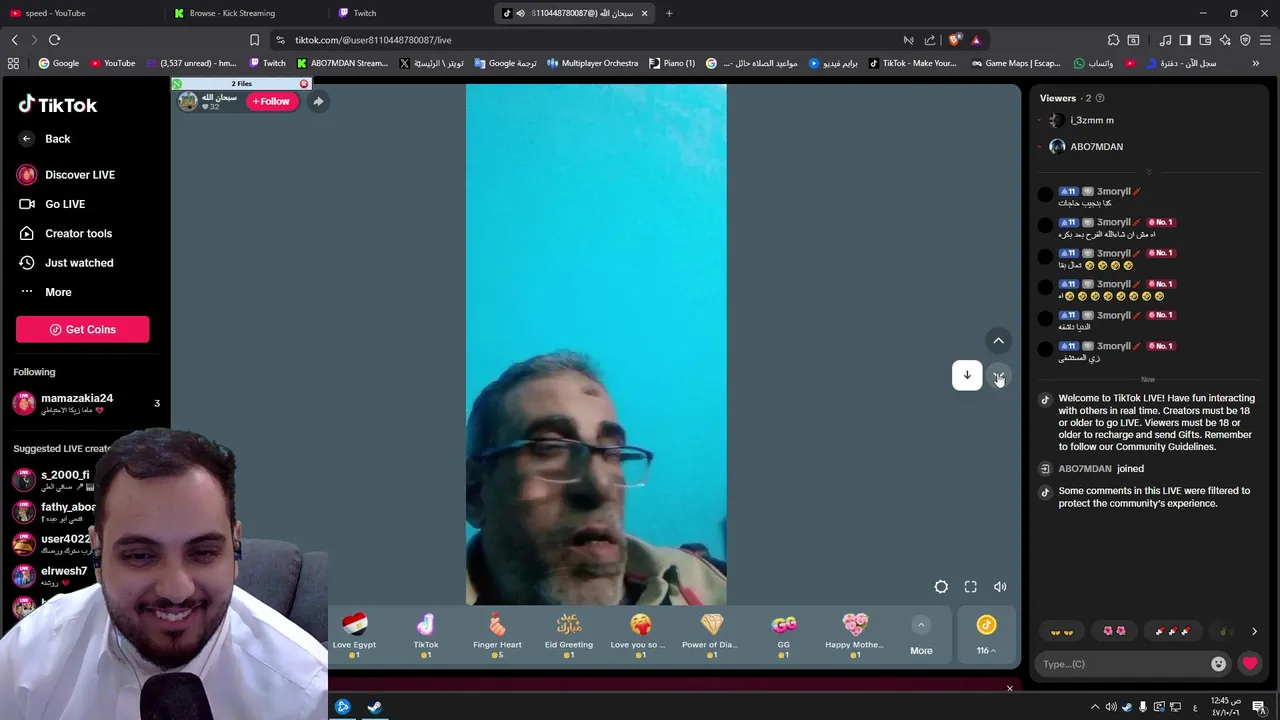Click the white down-arrow button beside the video
Image resolution: width=1280 pixels, height=720 pixels.
pos(967,375)
